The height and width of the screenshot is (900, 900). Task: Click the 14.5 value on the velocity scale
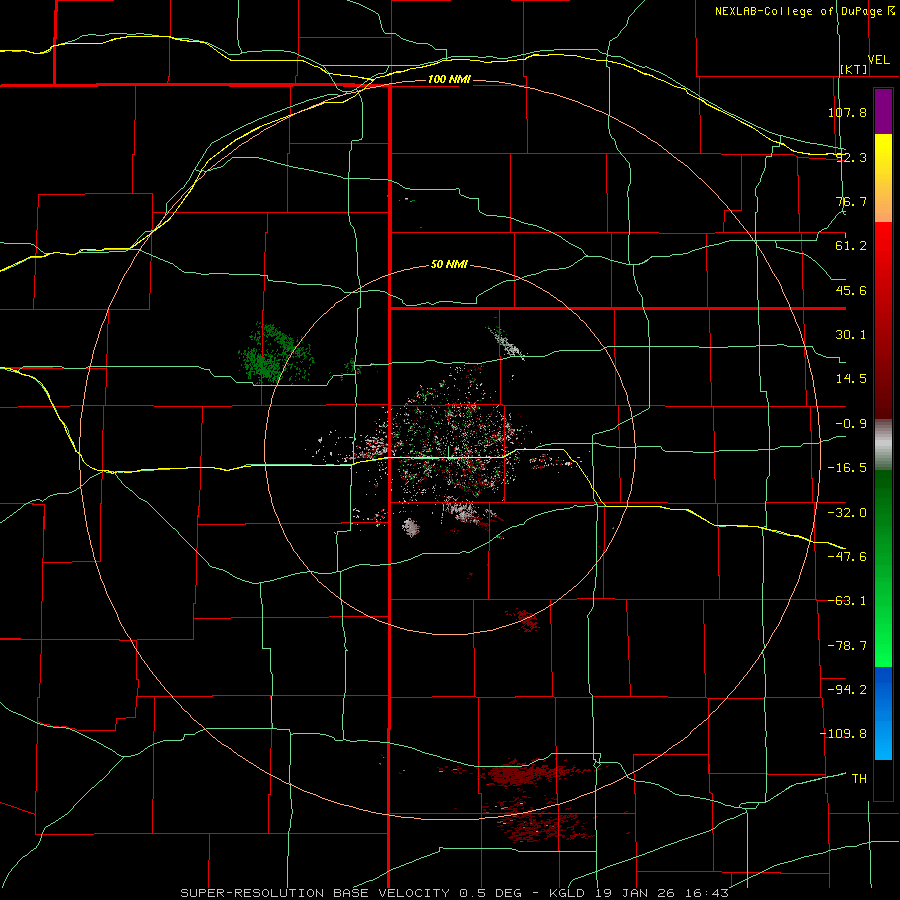point(851,379)
